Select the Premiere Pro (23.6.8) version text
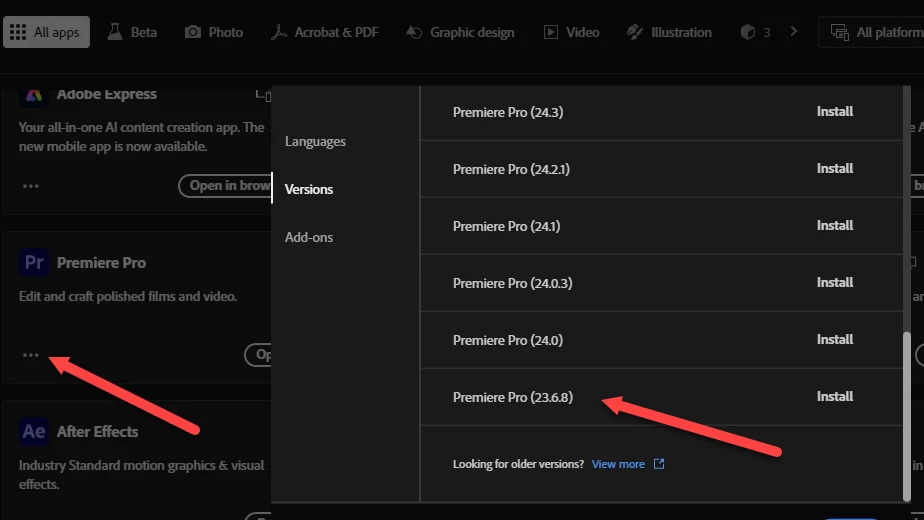Image resolution: width=924 pixels, height=520 pixels. click(x=513, y=397)
